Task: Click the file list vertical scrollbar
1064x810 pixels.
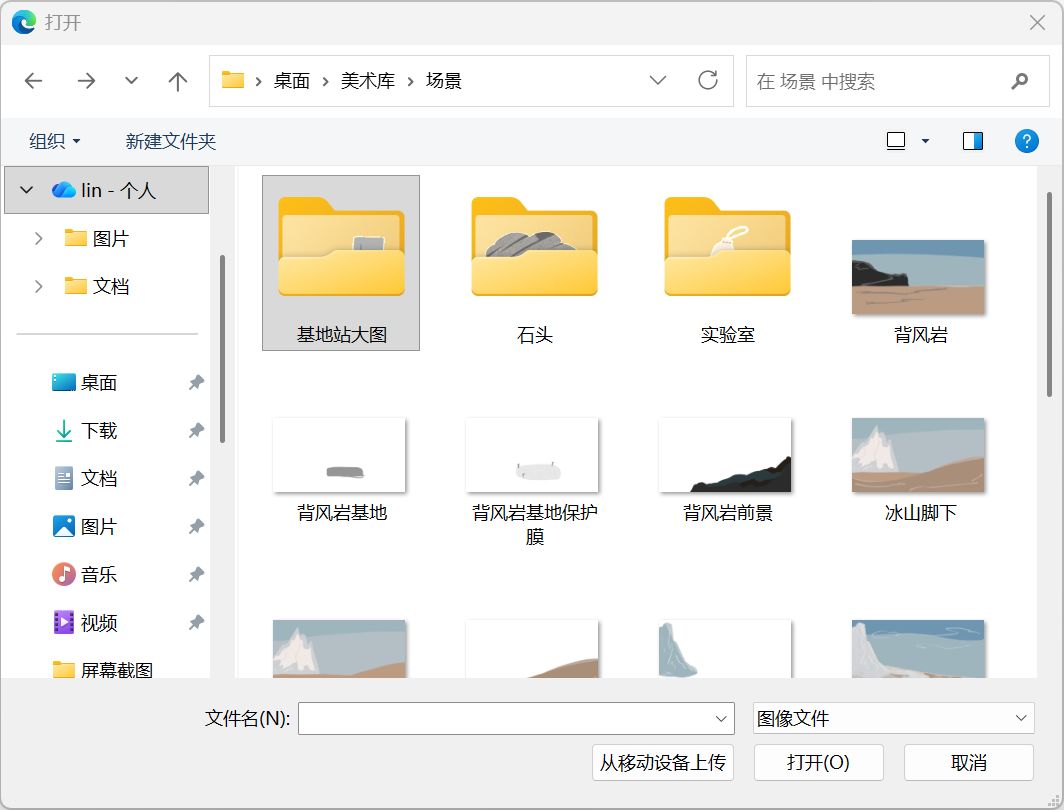Action: (1050, 295)
